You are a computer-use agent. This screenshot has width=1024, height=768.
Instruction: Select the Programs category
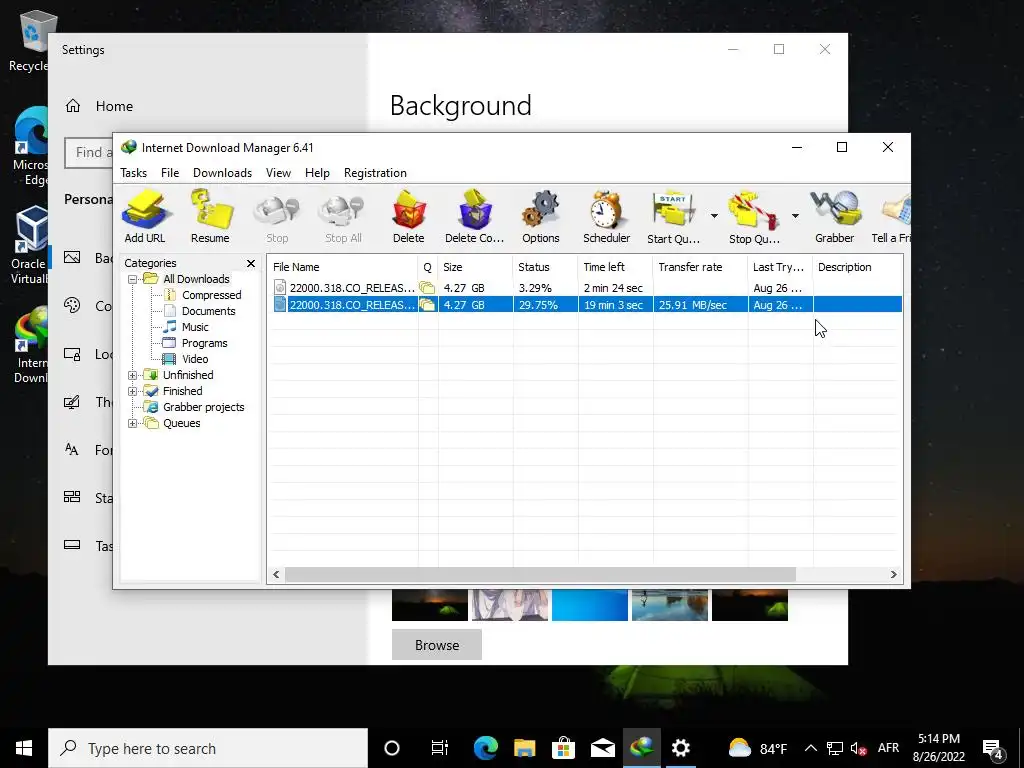pos(204,343)
